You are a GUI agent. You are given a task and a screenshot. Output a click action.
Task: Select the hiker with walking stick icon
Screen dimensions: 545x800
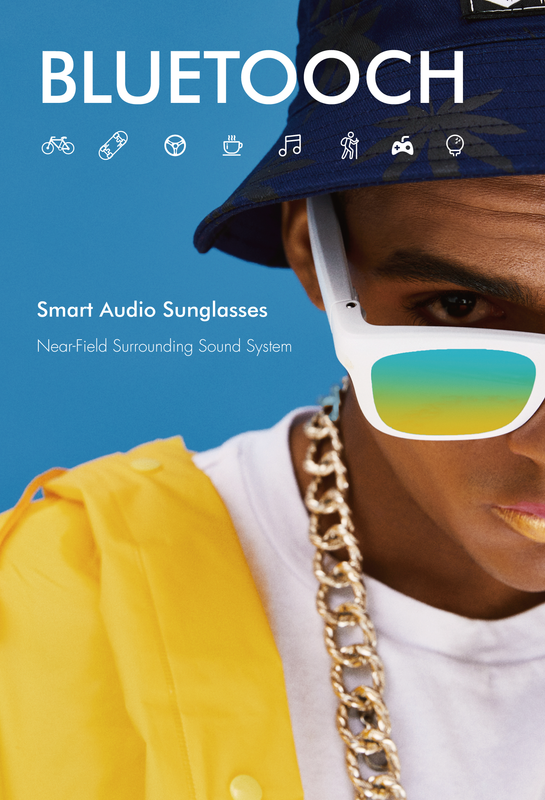pos(350,145)
